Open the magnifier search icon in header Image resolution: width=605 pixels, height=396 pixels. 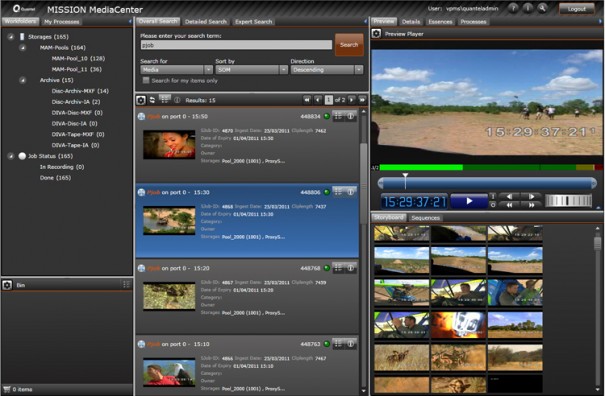[542, 8]
